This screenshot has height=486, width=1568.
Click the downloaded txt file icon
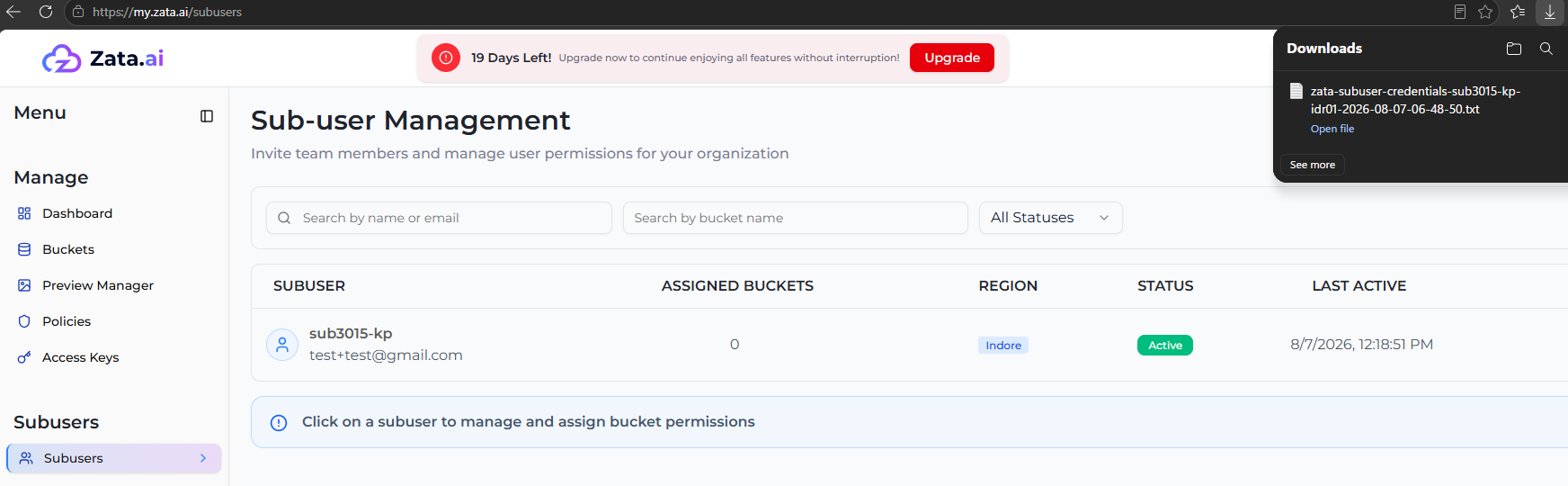1296,91
